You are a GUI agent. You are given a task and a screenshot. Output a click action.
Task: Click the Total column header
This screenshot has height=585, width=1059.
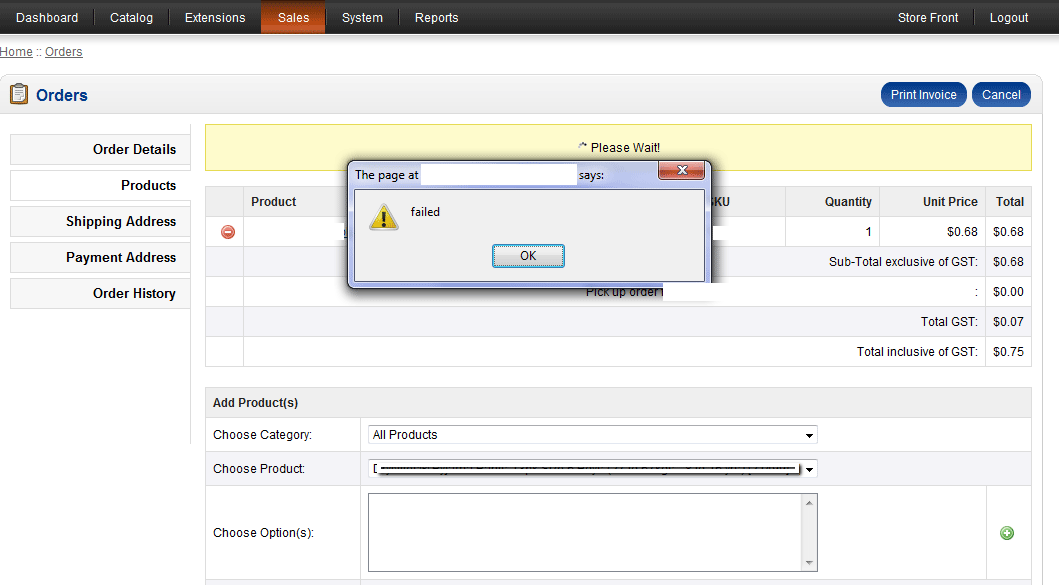1010,201
